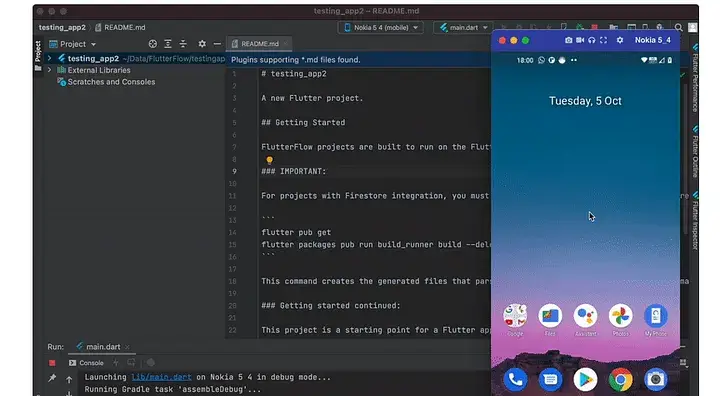Select testing_app2 project root item
The height and width of the screenshot is (396, 720).
pos(93,58)
